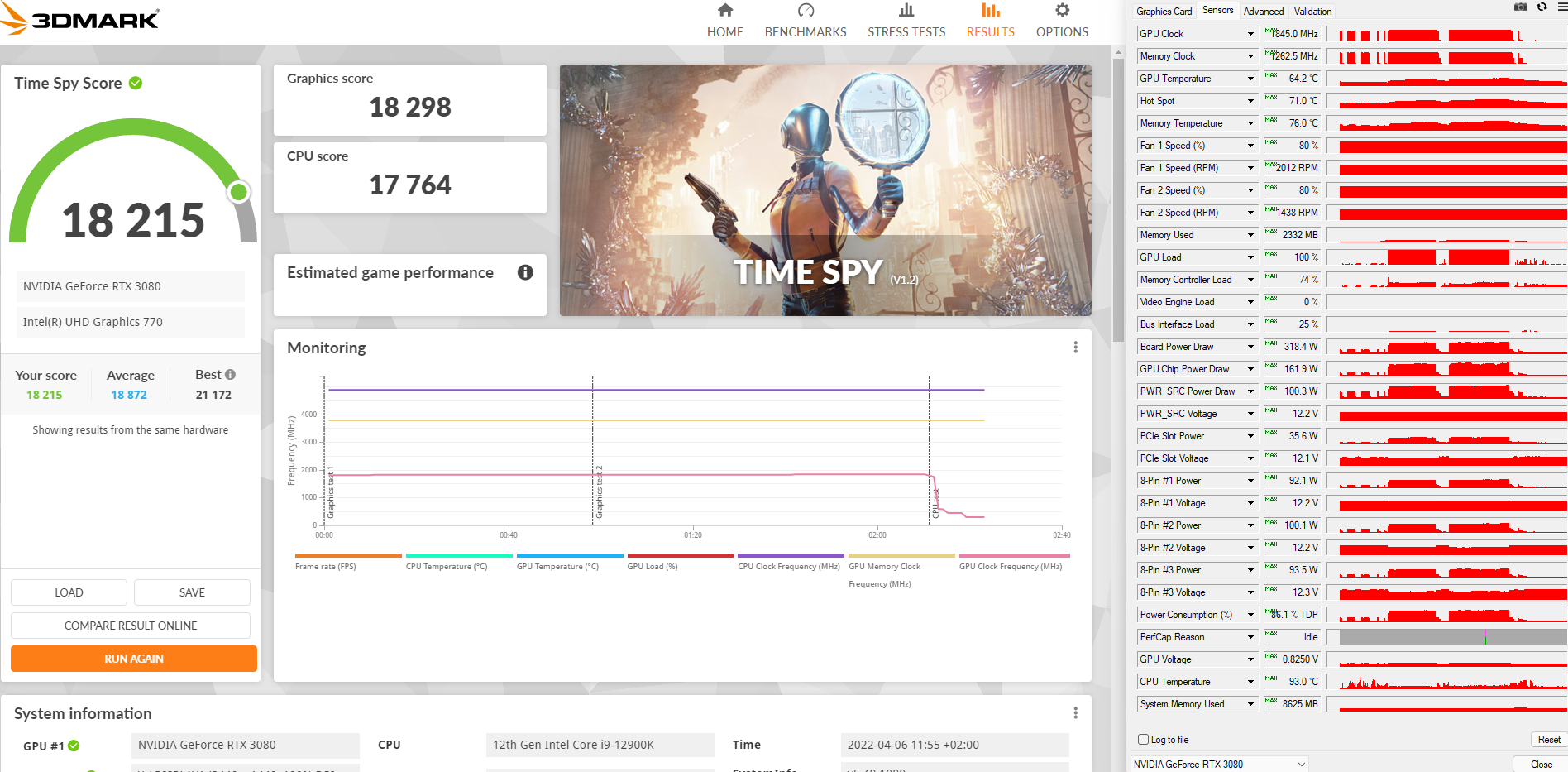This screenshot has width=1568, height=772.
Task: Click the Average score 18 872
Action: click(x=129, y=395)
